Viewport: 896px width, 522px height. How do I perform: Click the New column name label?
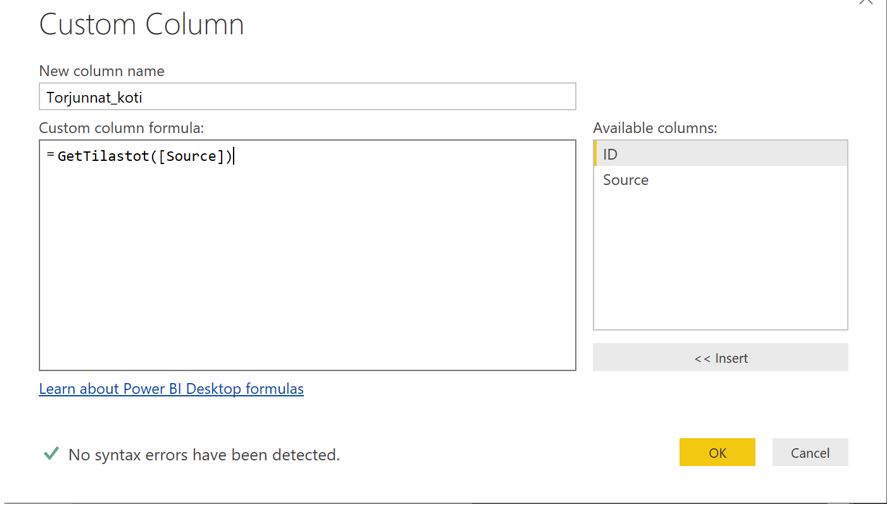coord(102,71)
